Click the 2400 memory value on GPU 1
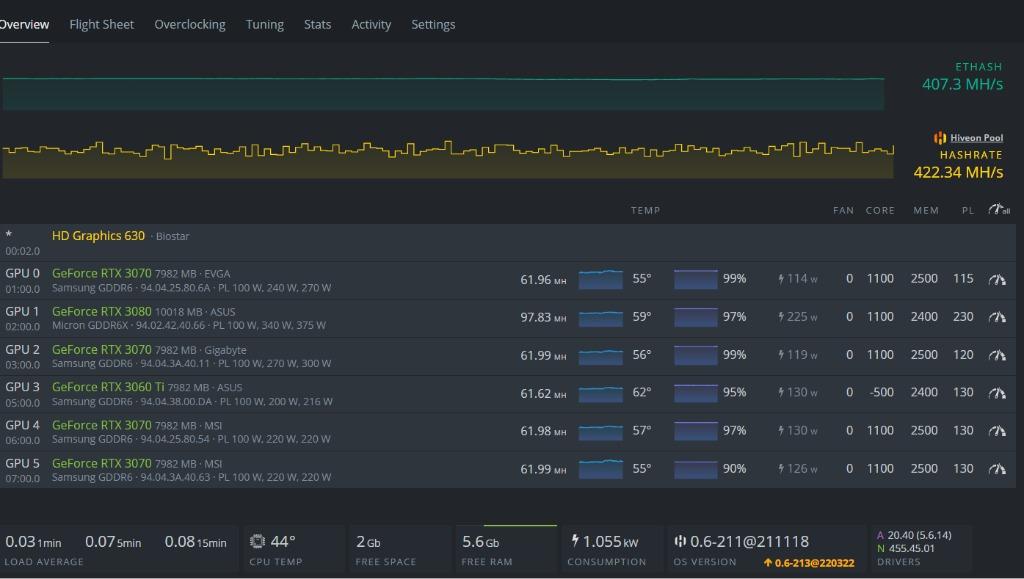Screen dimensions: 1024x579 [x=925, y=317]
